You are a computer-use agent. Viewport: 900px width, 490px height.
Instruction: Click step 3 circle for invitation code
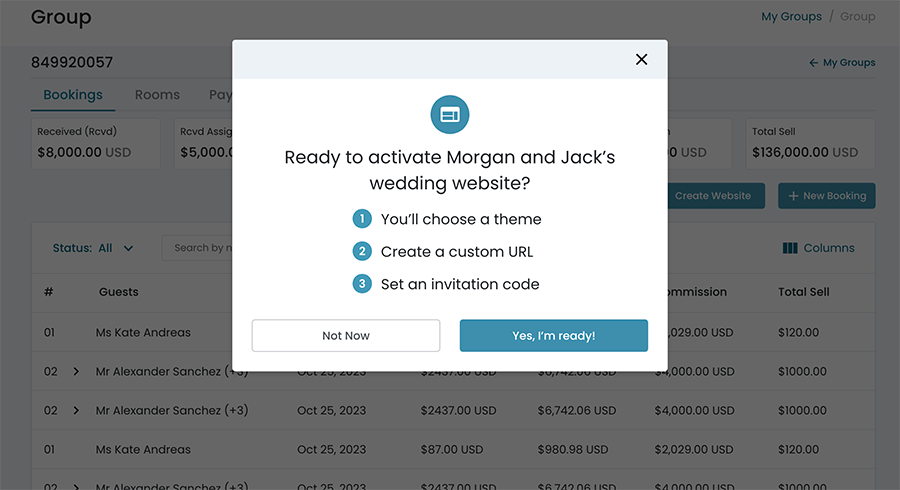362,284
